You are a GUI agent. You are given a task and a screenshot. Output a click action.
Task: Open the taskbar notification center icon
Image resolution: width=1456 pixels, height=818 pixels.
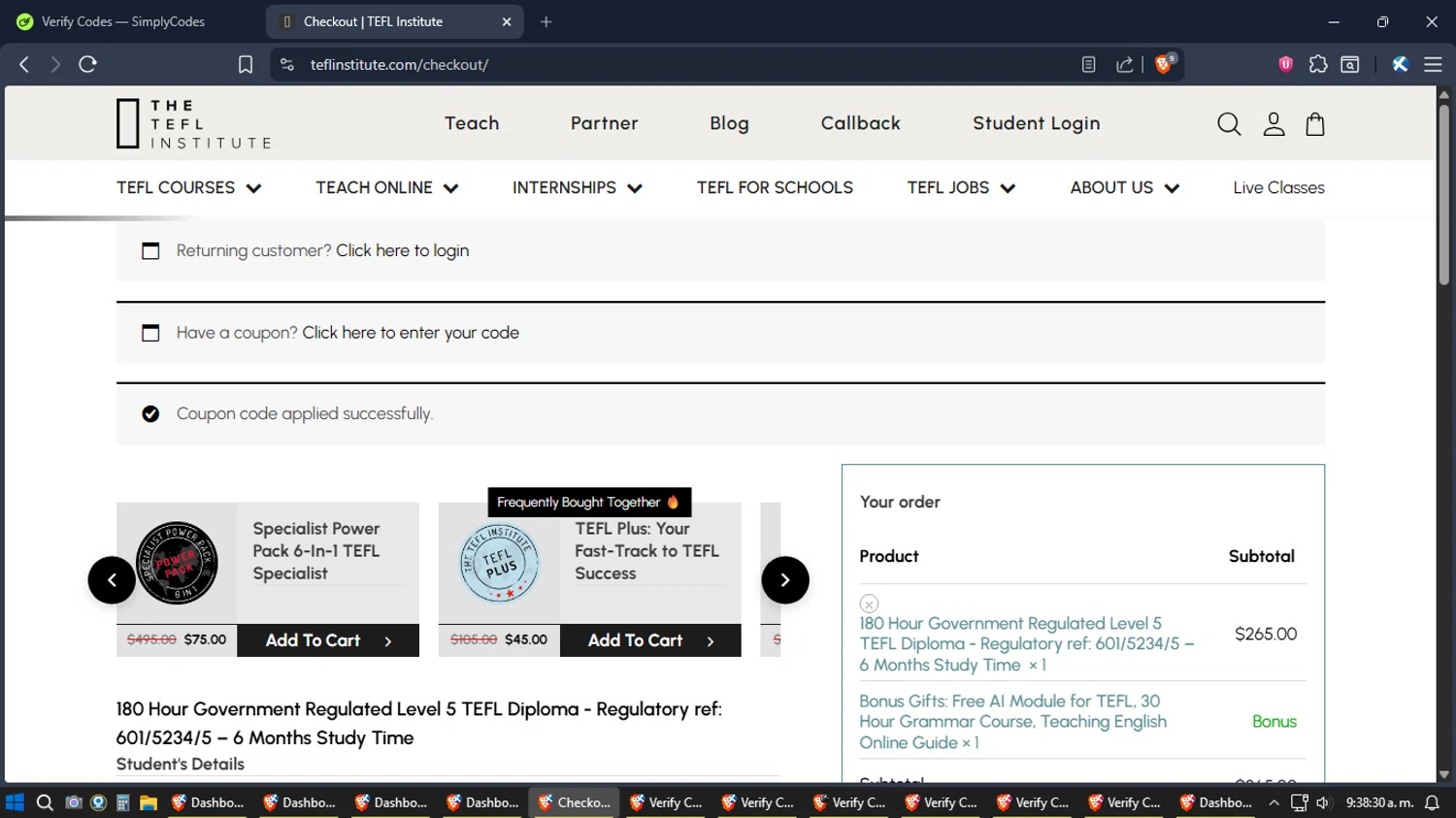tap(1432, 802)
